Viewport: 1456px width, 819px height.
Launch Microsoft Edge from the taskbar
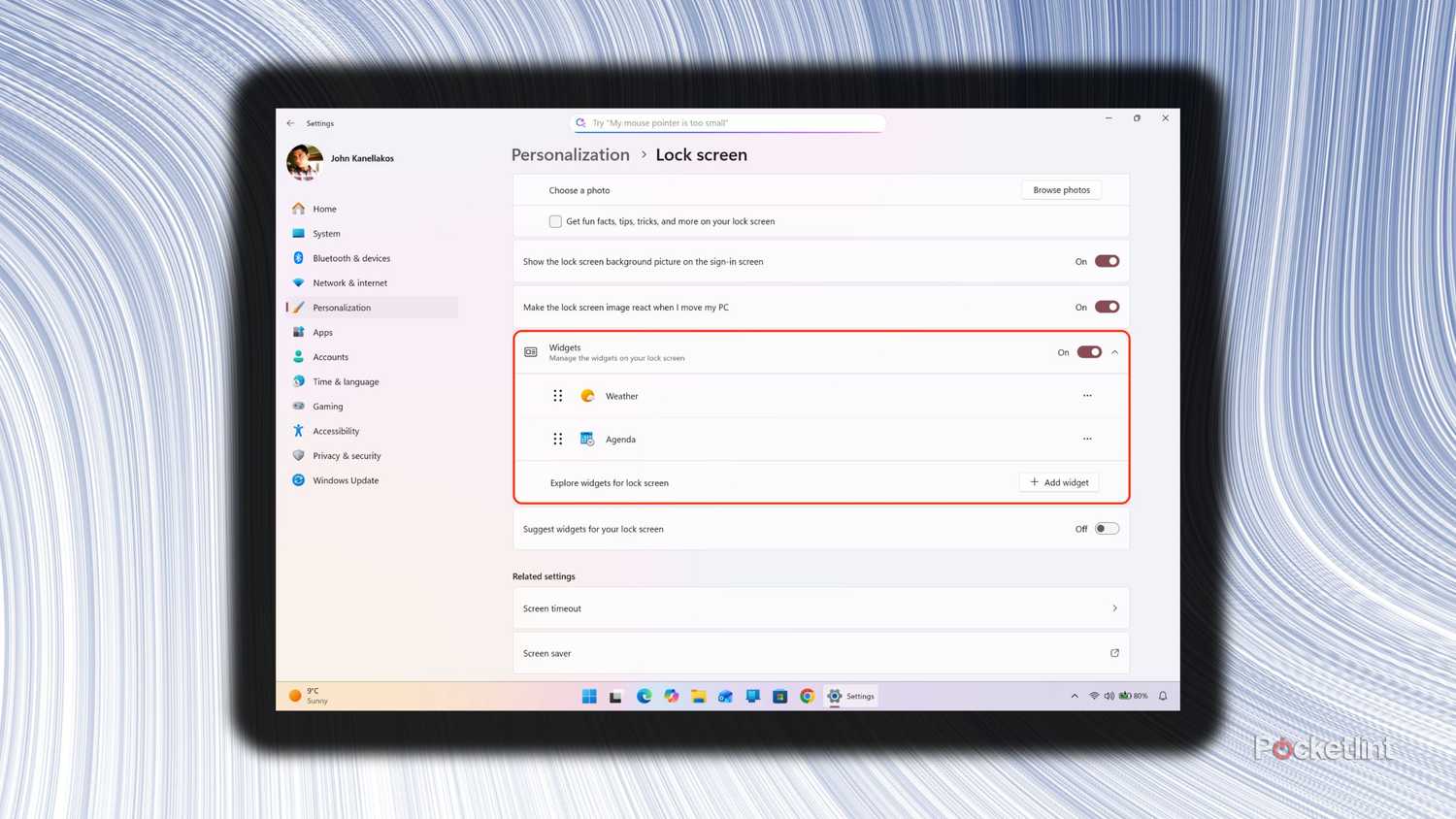pos(644,696)
